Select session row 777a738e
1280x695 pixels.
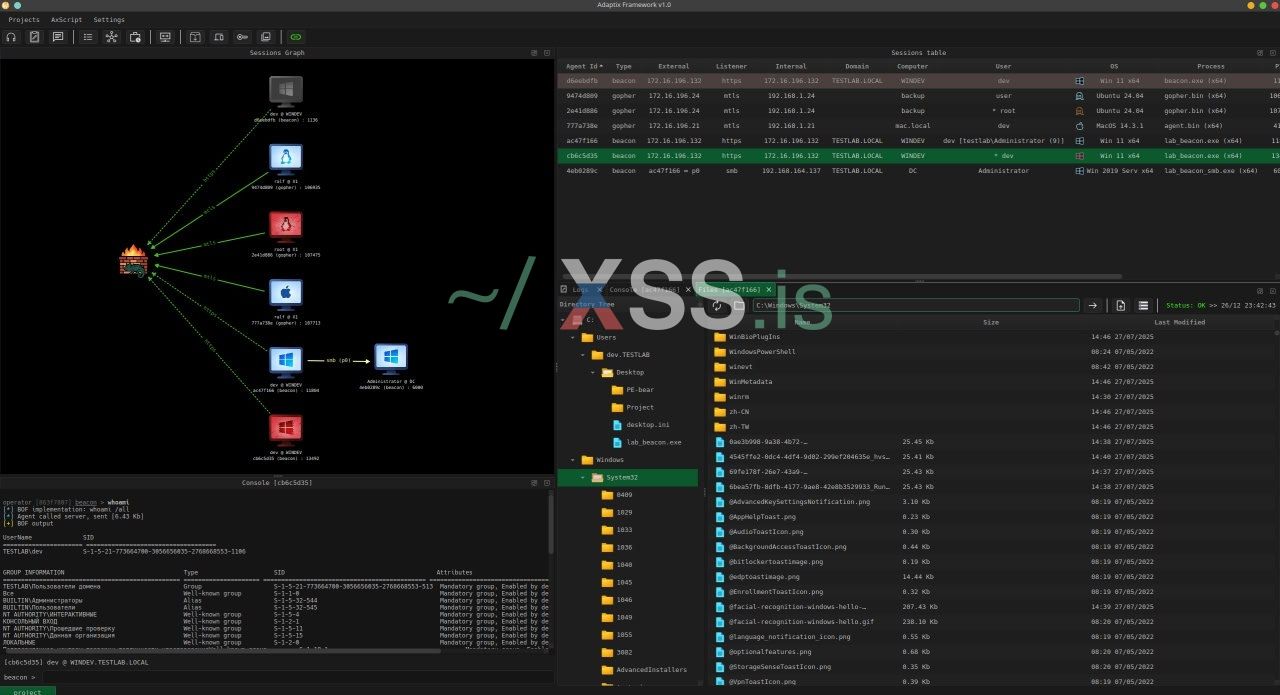click(x=918, y=126)
